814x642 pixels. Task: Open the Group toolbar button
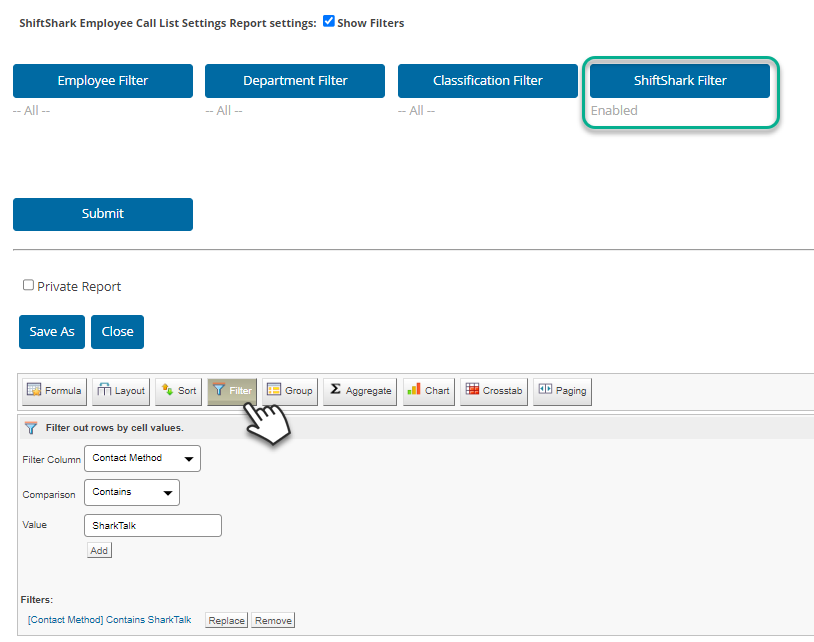[x=290, y=391]
